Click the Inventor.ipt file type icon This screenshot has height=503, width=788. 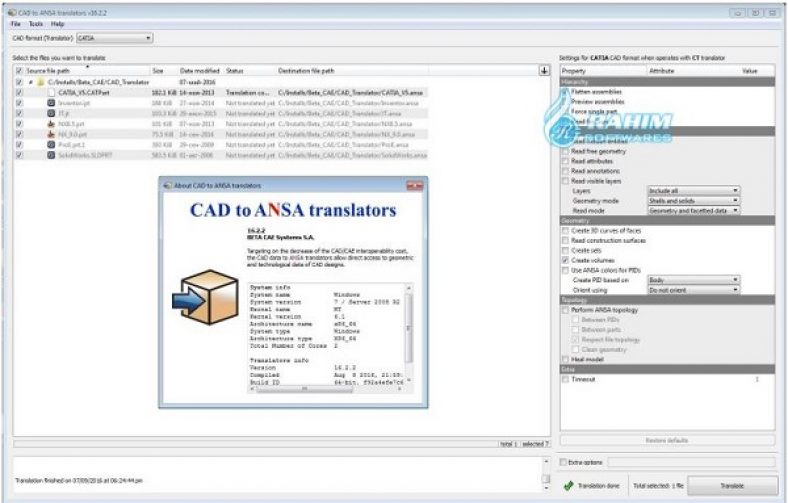(x=51, y=103)
